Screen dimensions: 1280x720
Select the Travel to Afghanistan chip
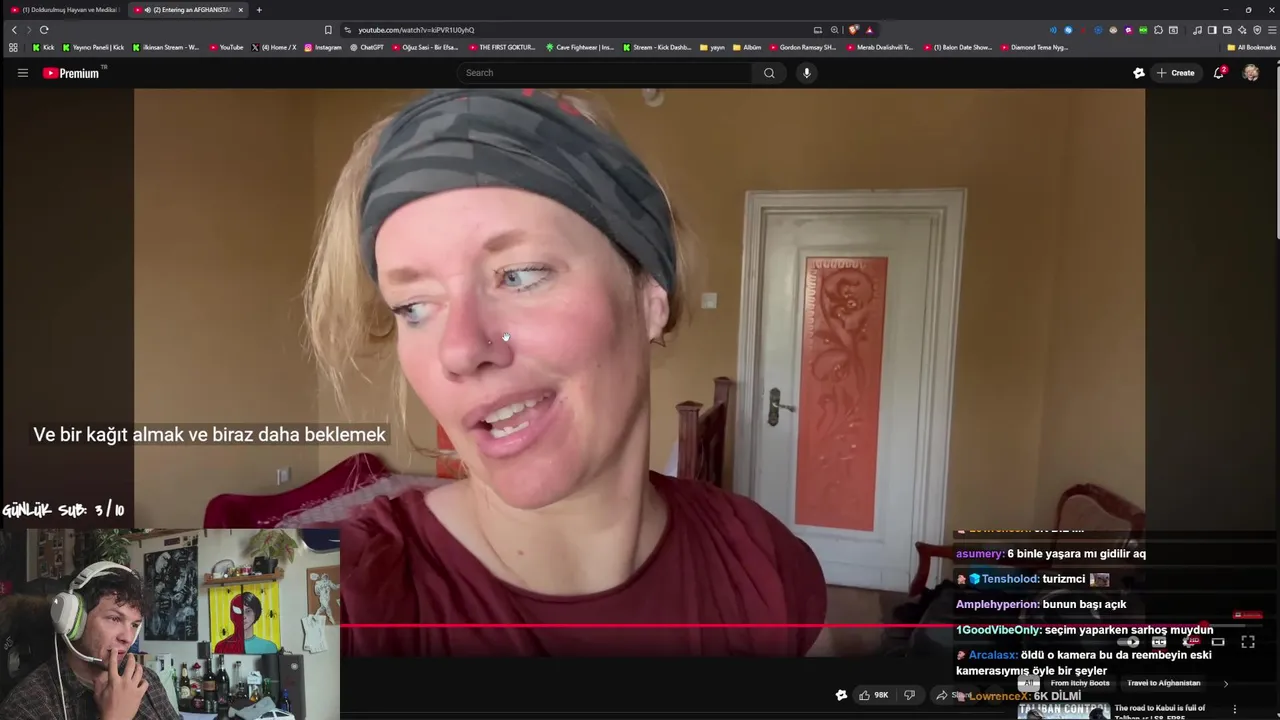1163,683
